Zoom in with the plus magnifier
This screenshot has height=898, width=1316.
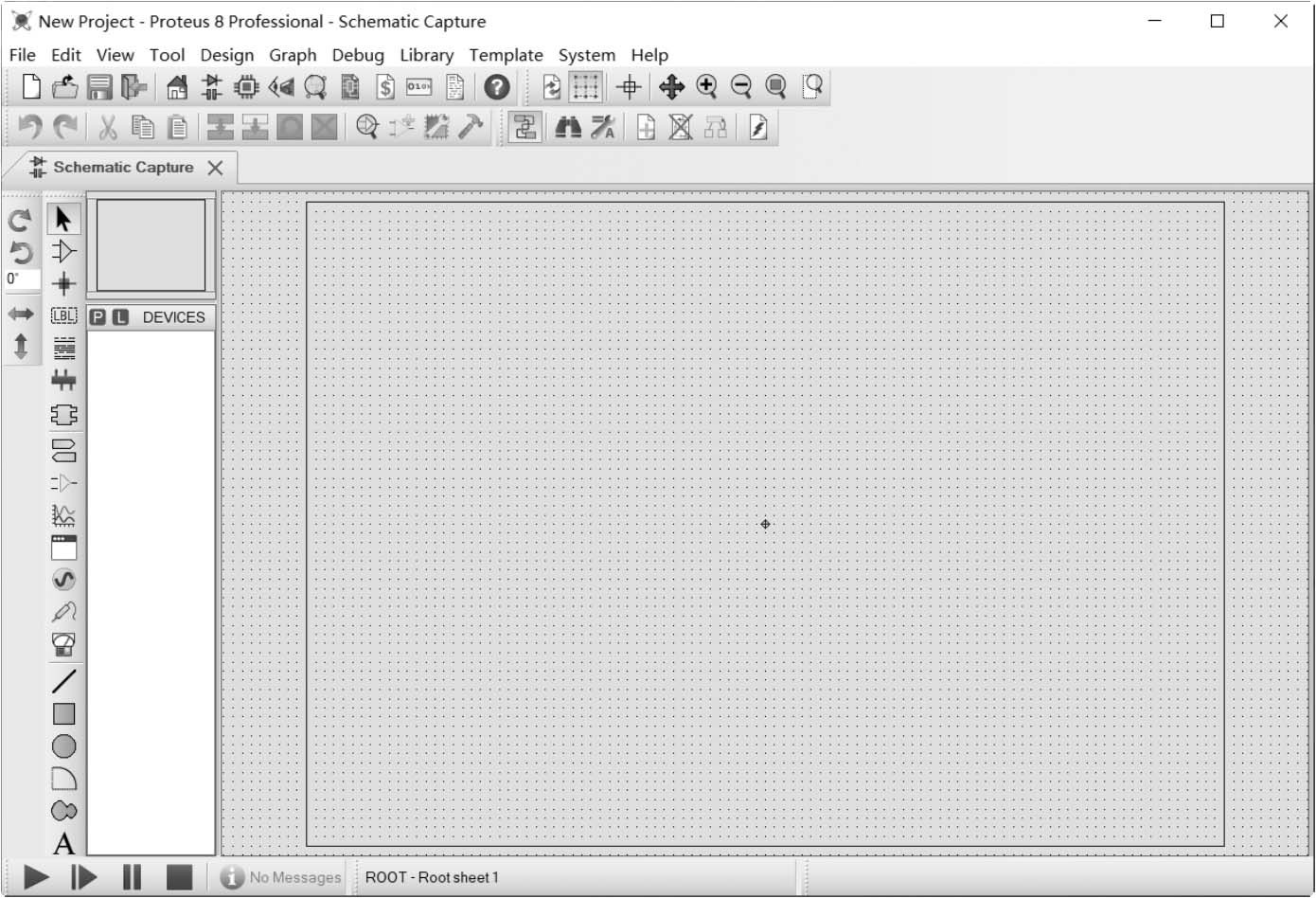706,87
